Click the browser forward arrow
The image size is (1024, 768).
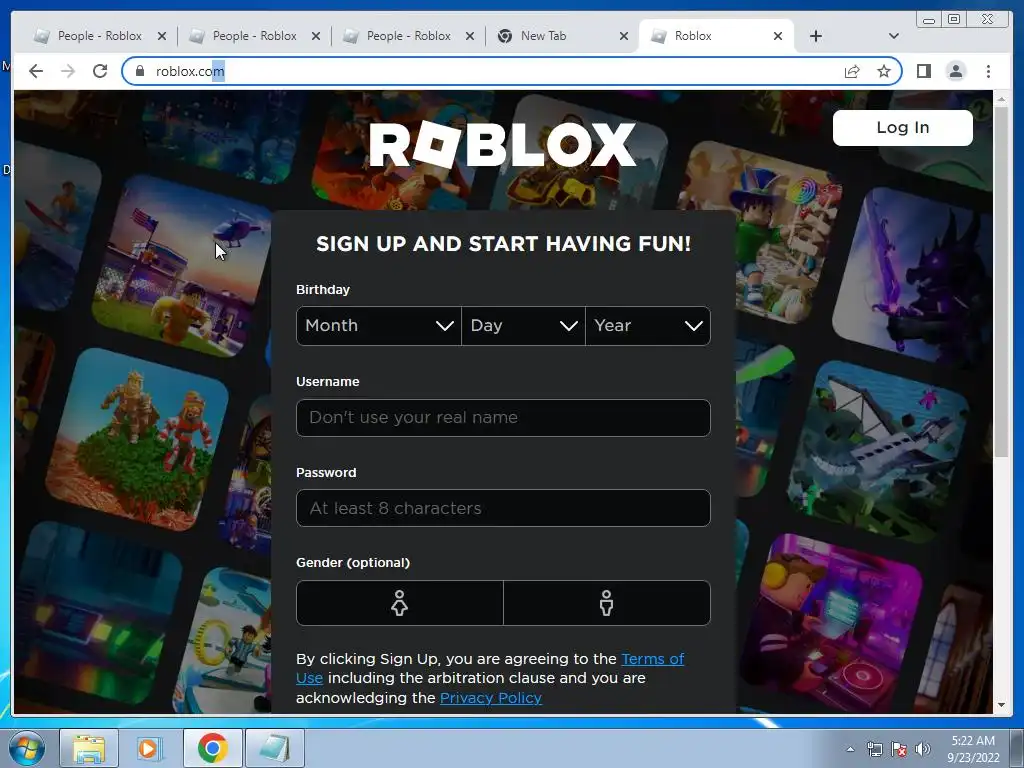[x=68, y=71]
